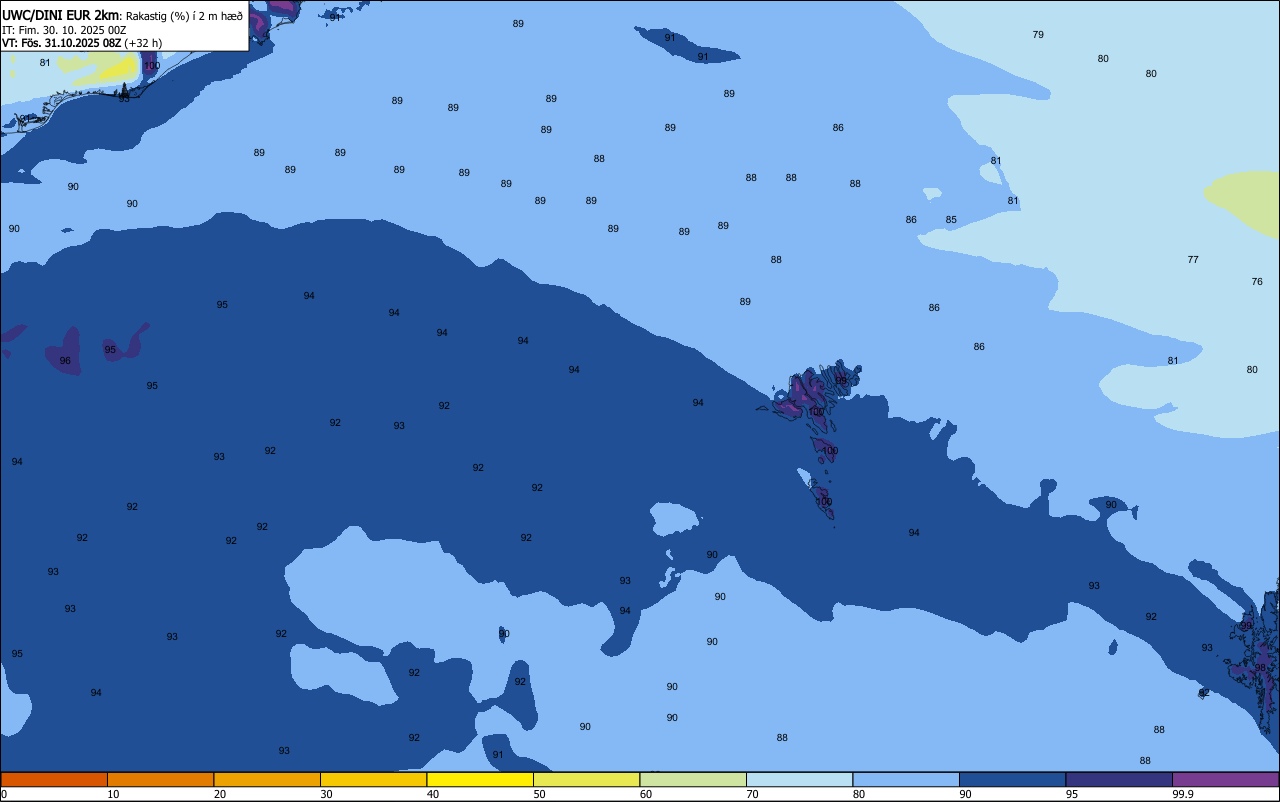Click the 60–70 pale green legend swatch
The image size is (1280, 802).
point(693,779)
